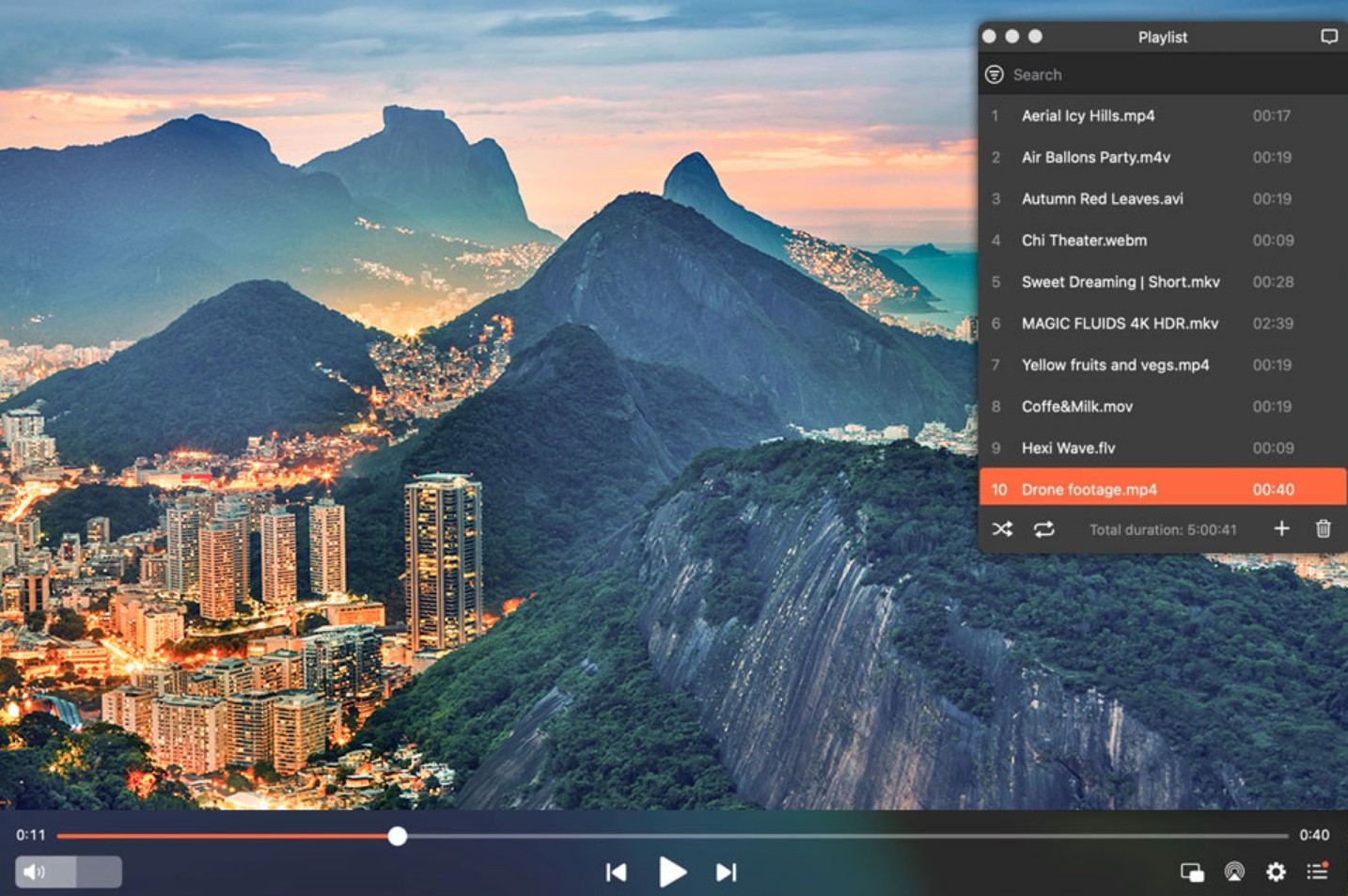This screenshot has height=896, width=1348.
Task: Click the video progress slider
Action: (x=397, y=835)
